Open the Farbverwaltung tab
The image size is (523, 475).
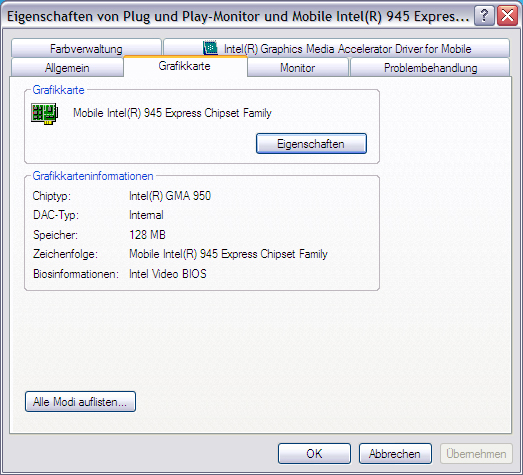point(86,48)
